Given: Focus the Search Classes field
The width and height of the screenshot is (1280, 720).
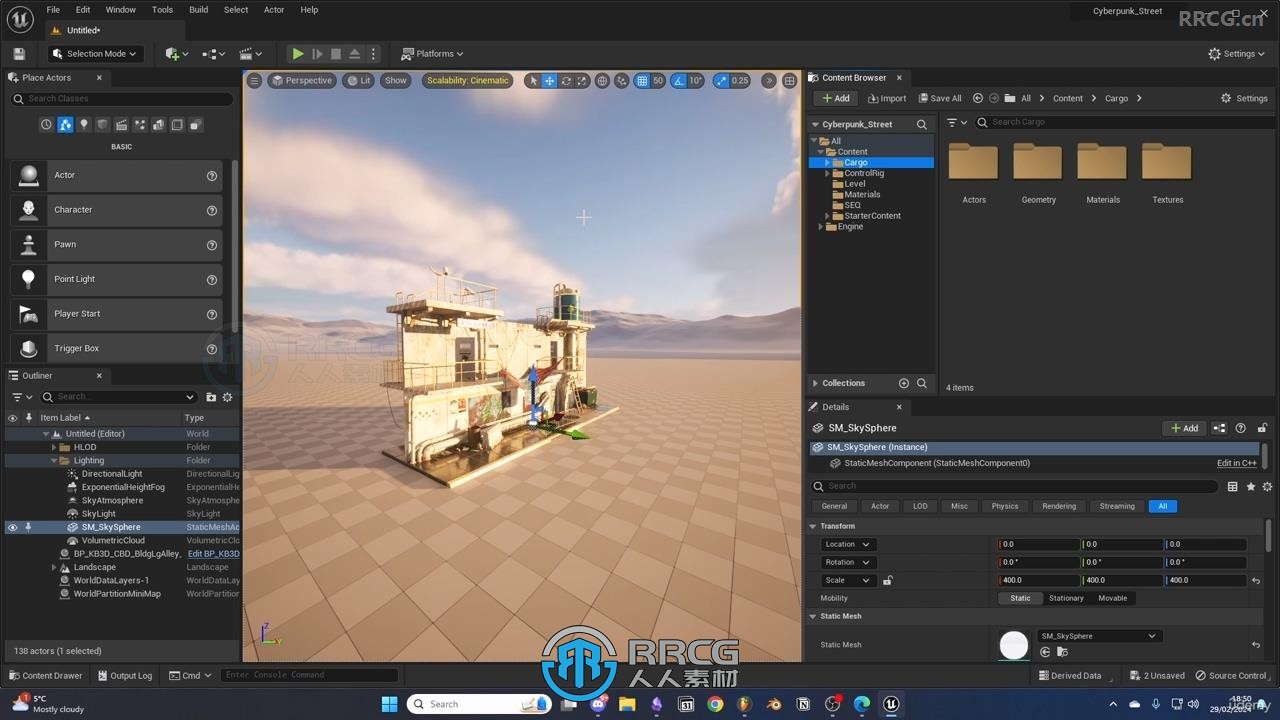Looking at the screenshot, I should click(122, 99).
